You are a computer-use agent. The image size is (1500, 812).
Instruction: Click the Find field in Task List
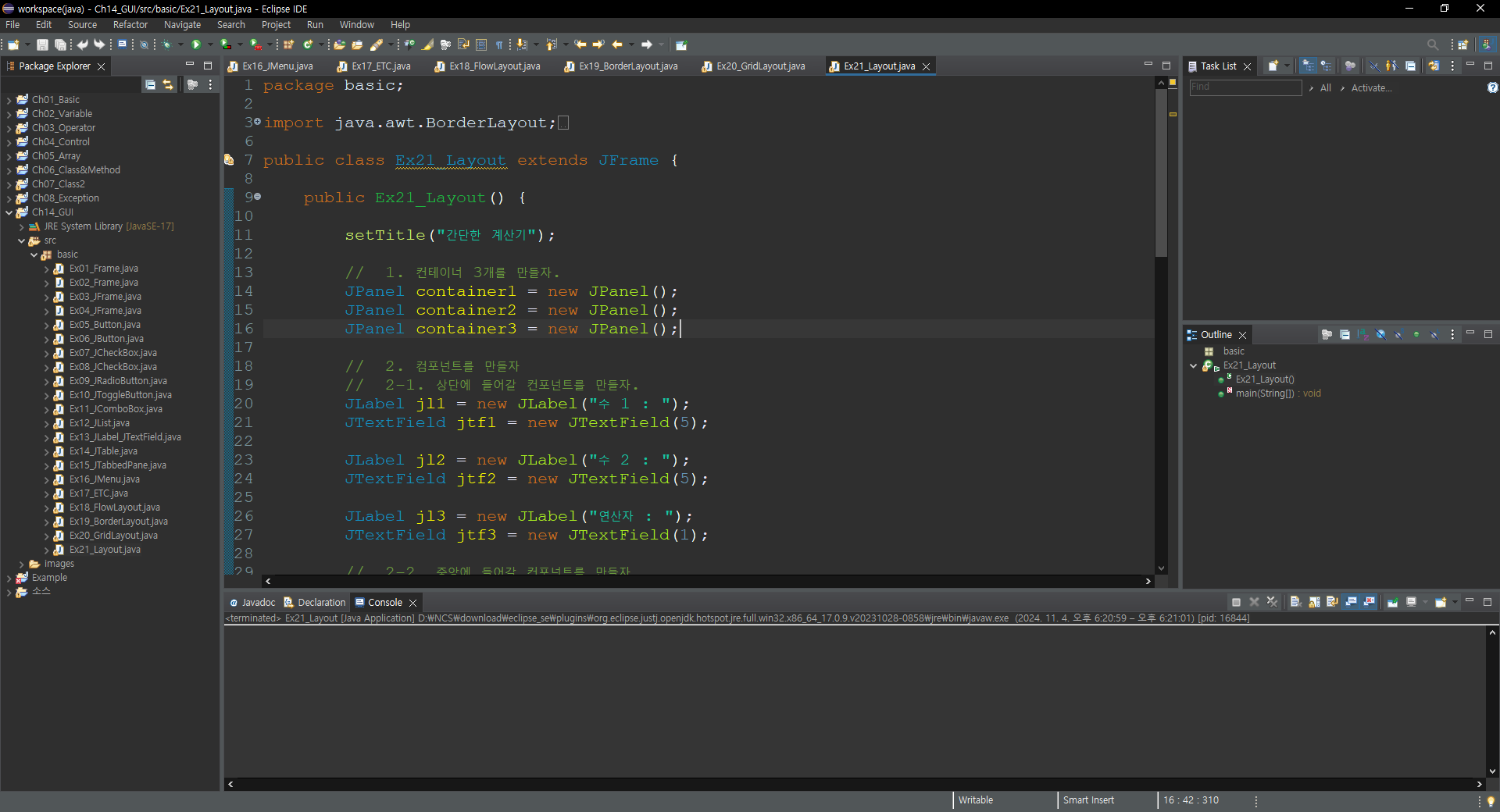pyautogui.click(x=1245, y=87)
